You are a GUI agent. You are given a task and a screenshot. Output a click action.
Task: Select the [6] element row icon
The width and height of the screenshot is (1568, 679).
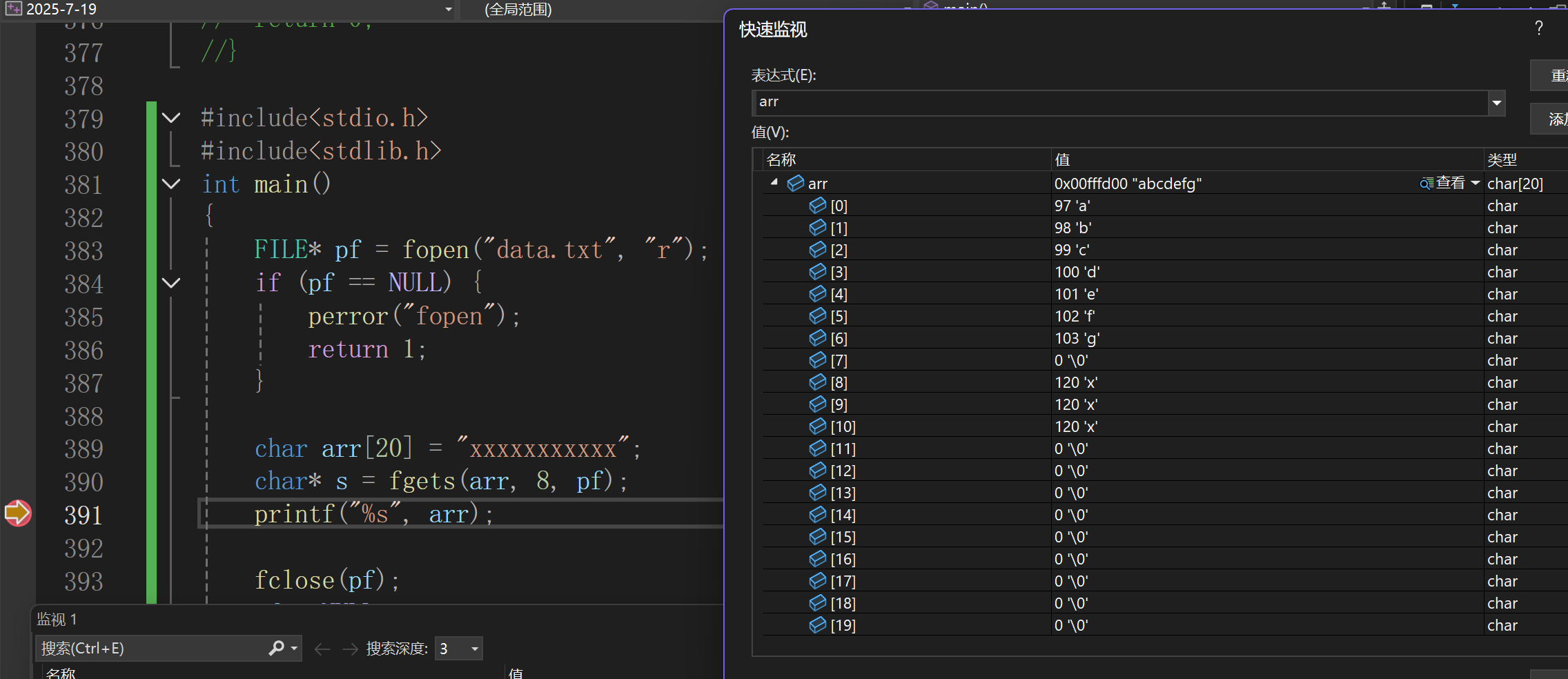(818, 337)
